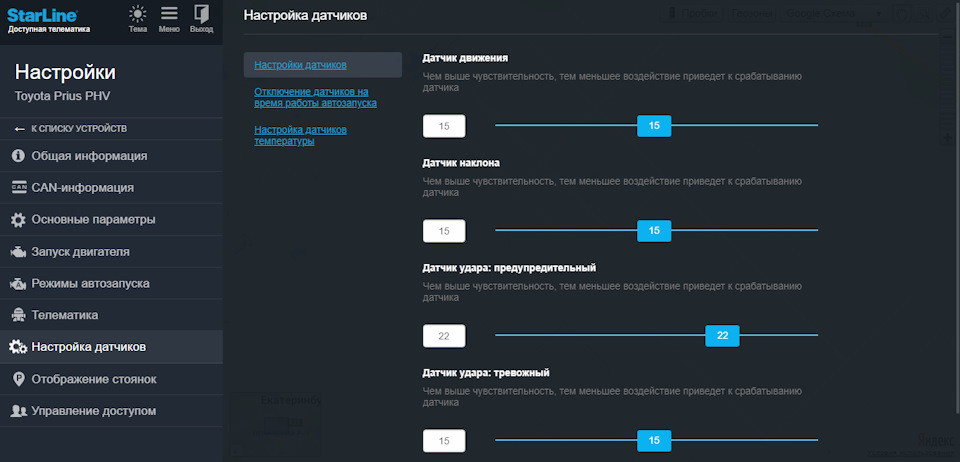Viewport: 960px width, 462px height.
Task: Click the Датчик движения heading
Action: click(465, 58)
